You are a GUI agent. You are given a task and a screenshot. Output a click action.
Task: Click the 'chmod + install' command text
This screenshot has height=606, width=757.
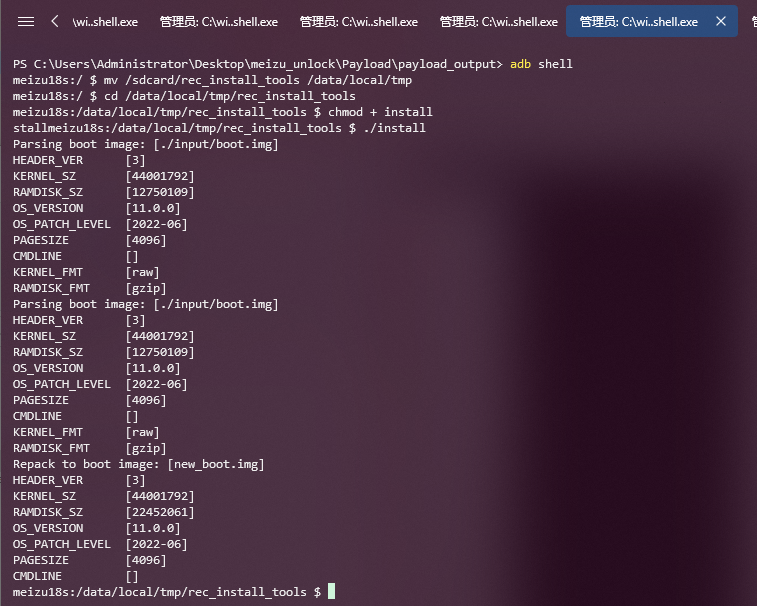tap(380, 112)
